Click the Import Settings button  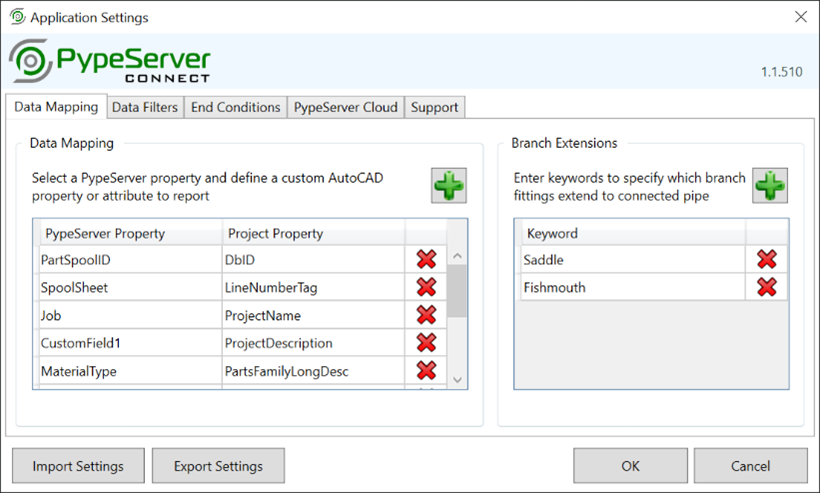pyautogui.click(x=78, y=466)
